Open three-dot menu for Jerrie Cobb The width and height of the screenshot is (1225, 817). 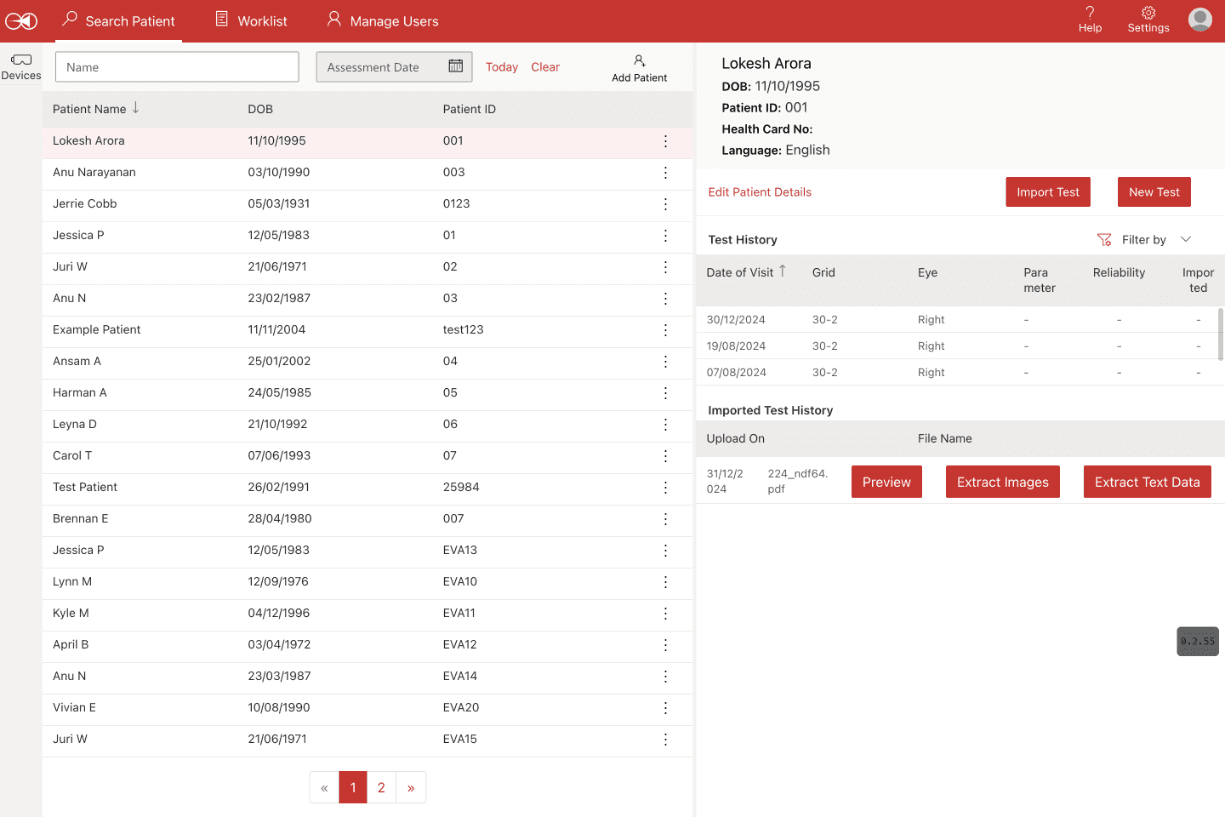click(x=665, y=204)
